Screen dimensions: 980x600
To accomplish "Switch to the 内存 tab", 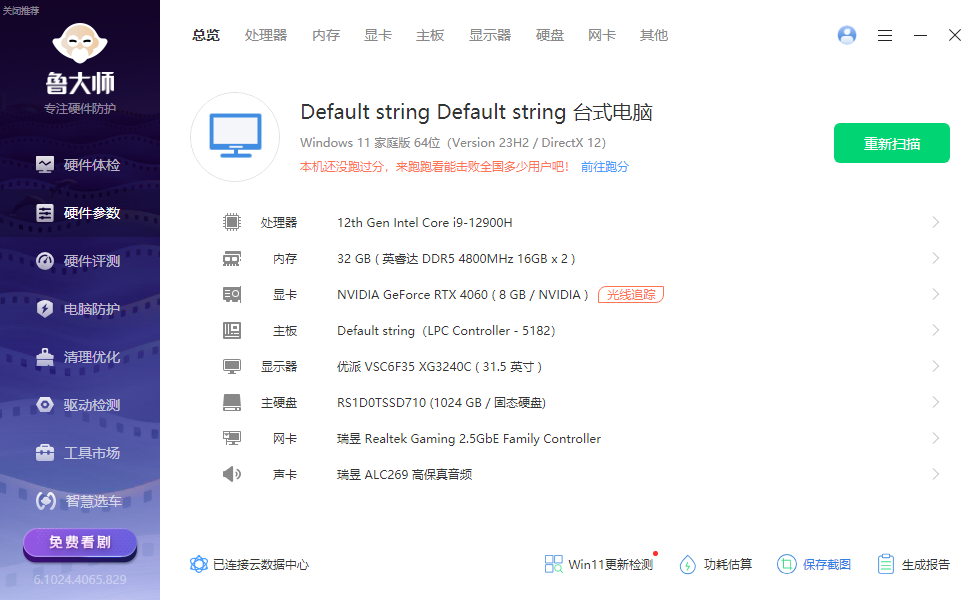I will tap(326, 36).
